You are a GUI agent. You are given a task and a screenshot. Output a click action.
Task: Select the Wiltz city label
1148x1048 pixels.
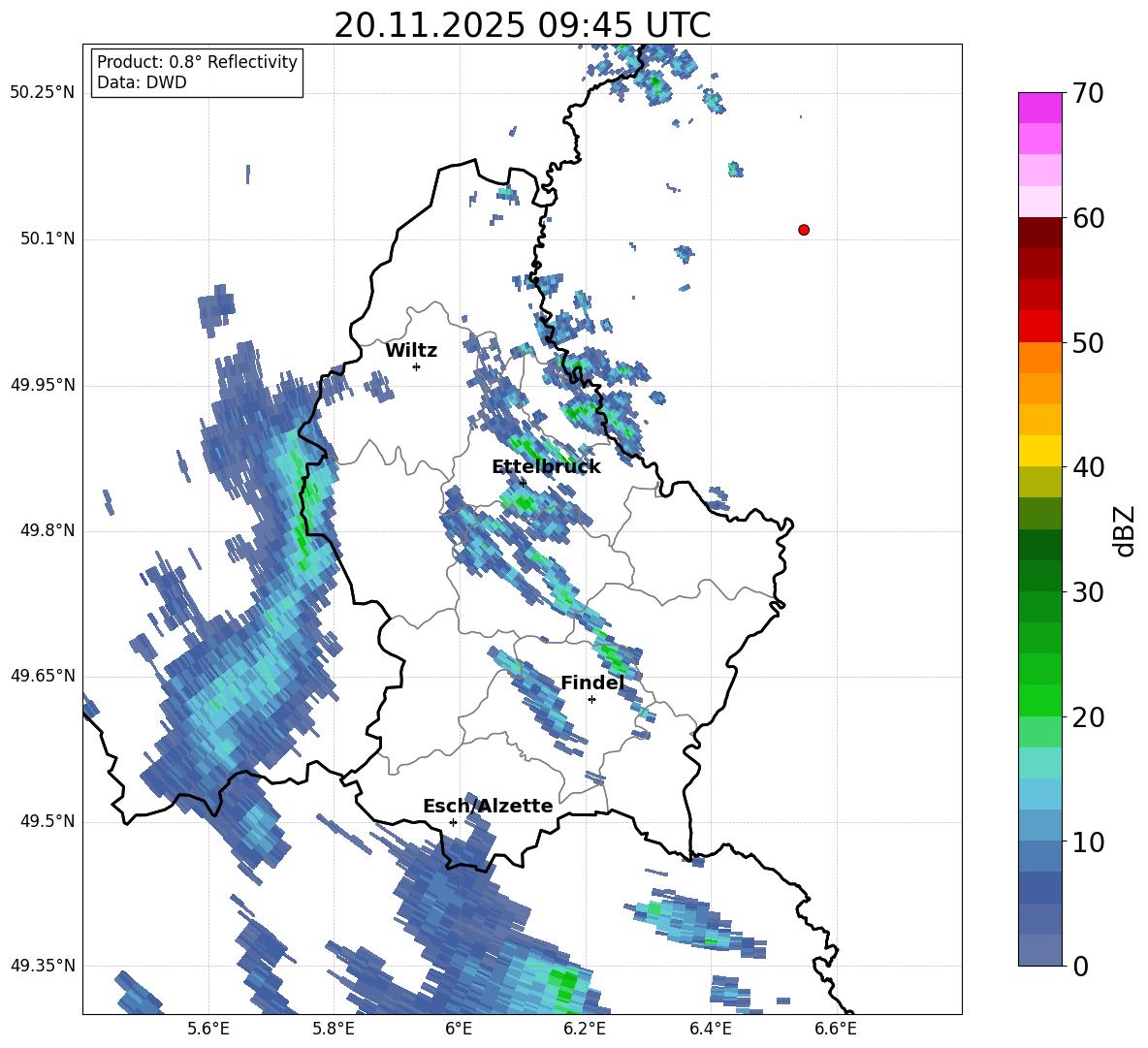pyautogui.click(x=411, y=351)
